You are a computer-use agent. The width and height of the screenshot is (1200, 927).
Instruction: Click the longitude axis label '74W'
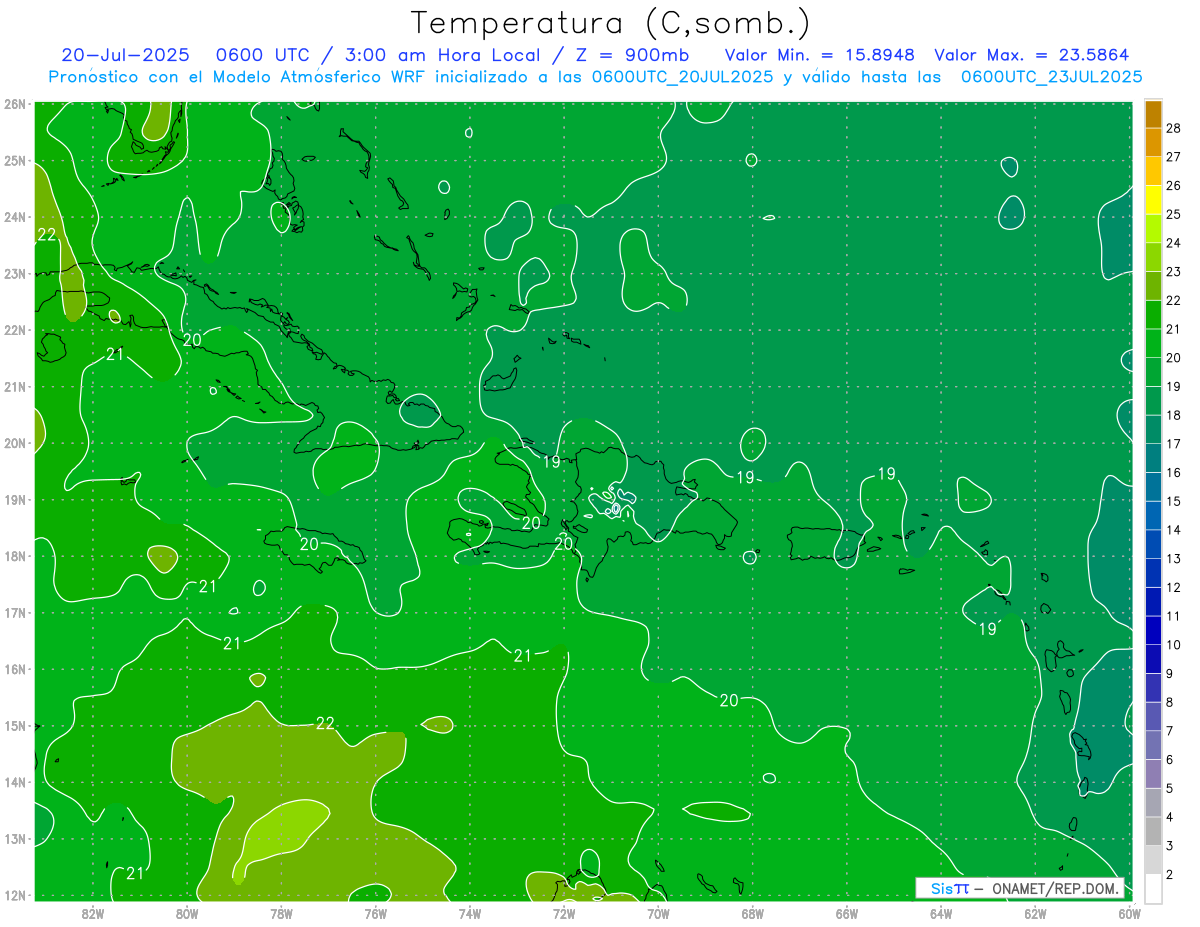click(x=470, y=913)
